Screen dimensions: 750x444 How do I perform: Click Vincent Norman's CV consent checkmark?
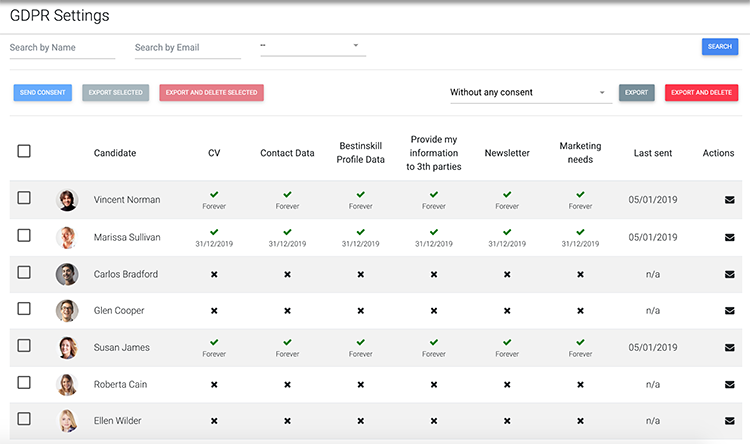214,195
